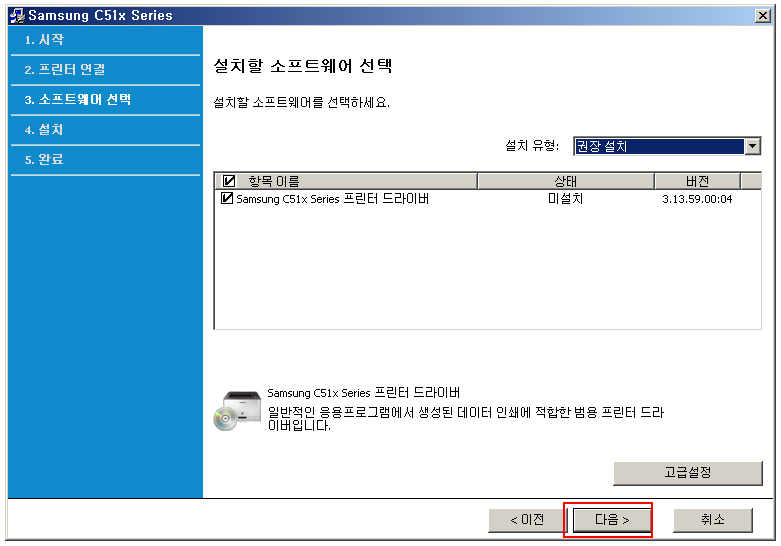Cancel installation with the 취소 button

tap(713, 520)
